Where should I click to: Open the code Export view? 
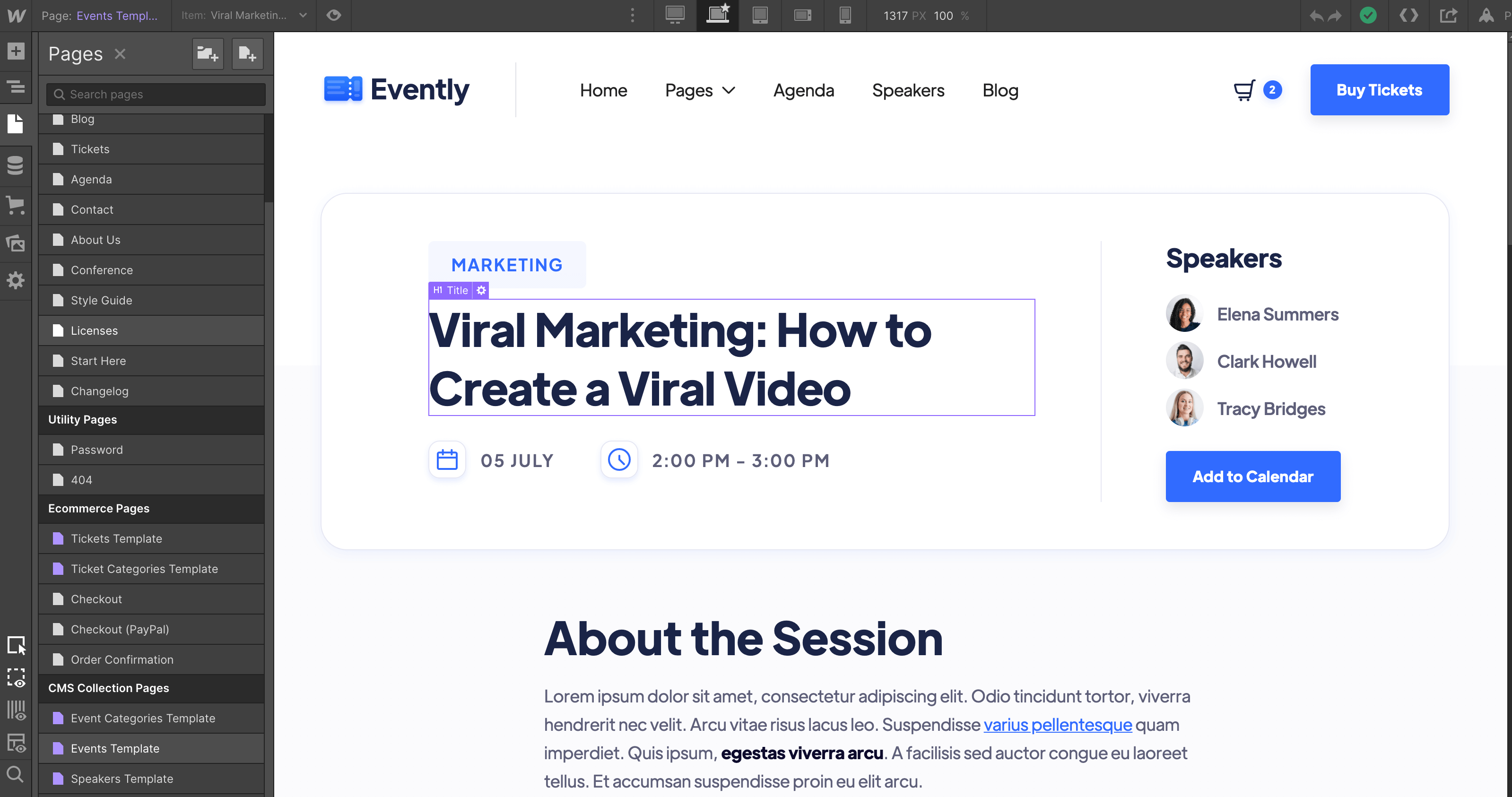point(1409,15)
